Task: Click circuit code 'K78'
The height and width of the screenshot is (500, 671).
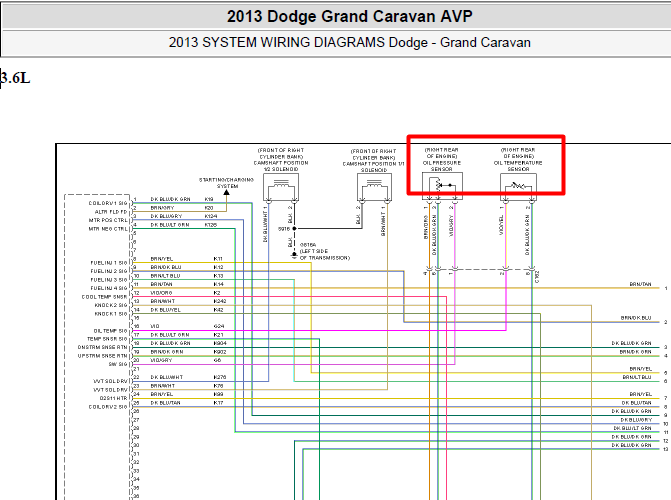Action: [x=218, y=386]
